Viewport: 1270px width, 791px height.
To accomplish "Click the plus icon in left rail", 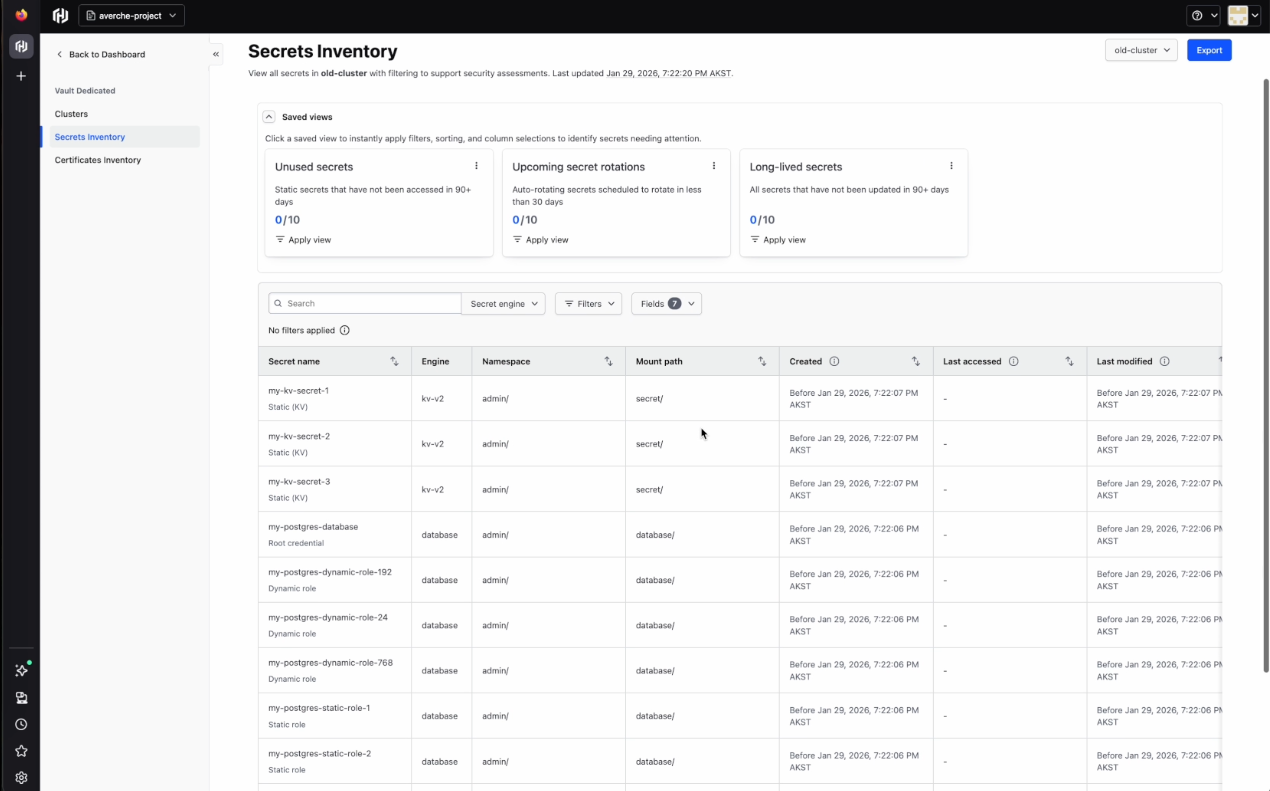I will pyautogui.click(x=21, y=76).
